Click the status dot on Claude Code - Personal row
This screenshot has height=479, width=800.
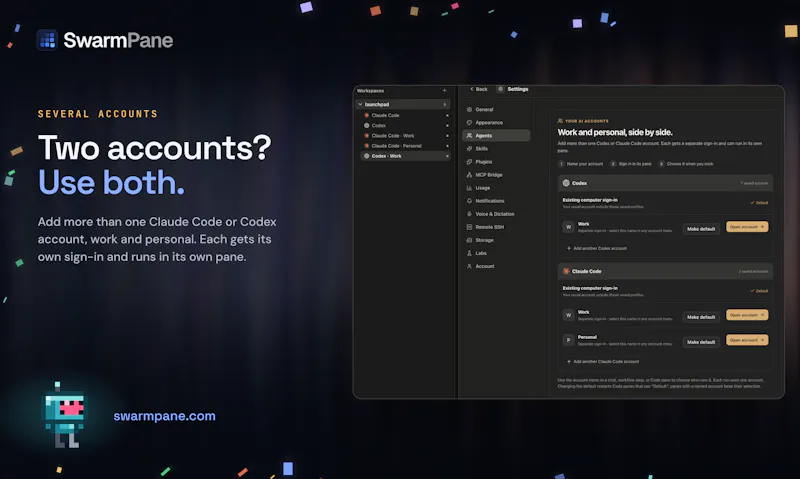(x=447, y=146)
